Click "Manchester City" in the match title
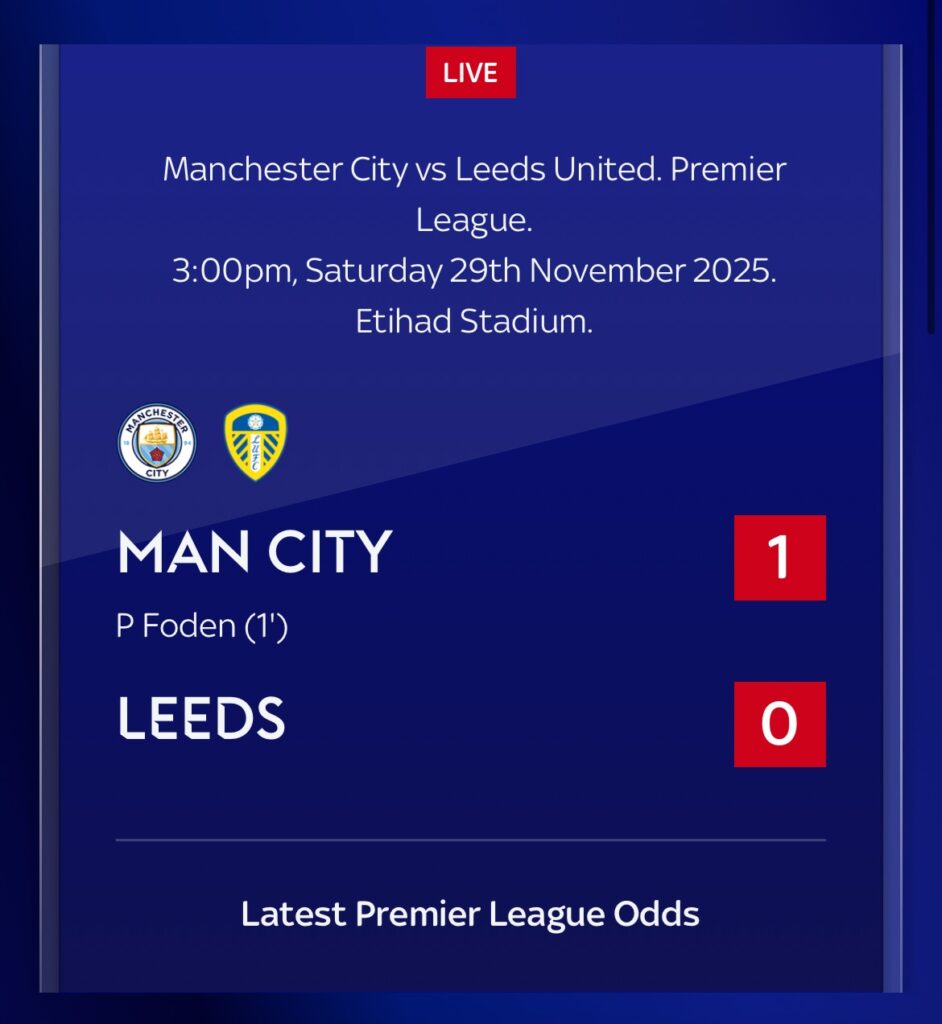 pos(285,169)
